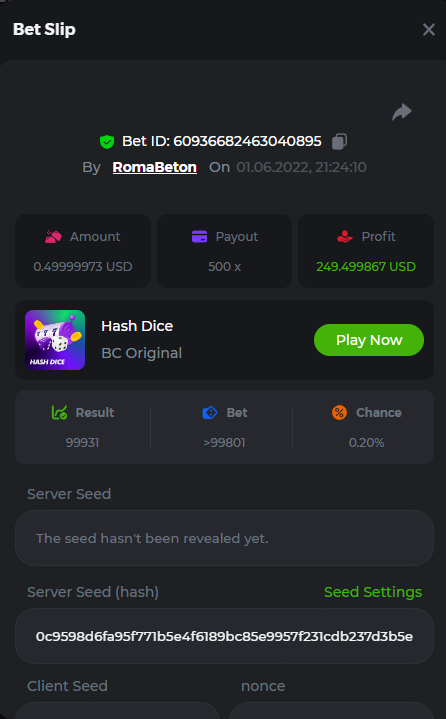Open the Hash Dice game thumbnail
This screenshot has height=719, width=446.
click(55, 340)
